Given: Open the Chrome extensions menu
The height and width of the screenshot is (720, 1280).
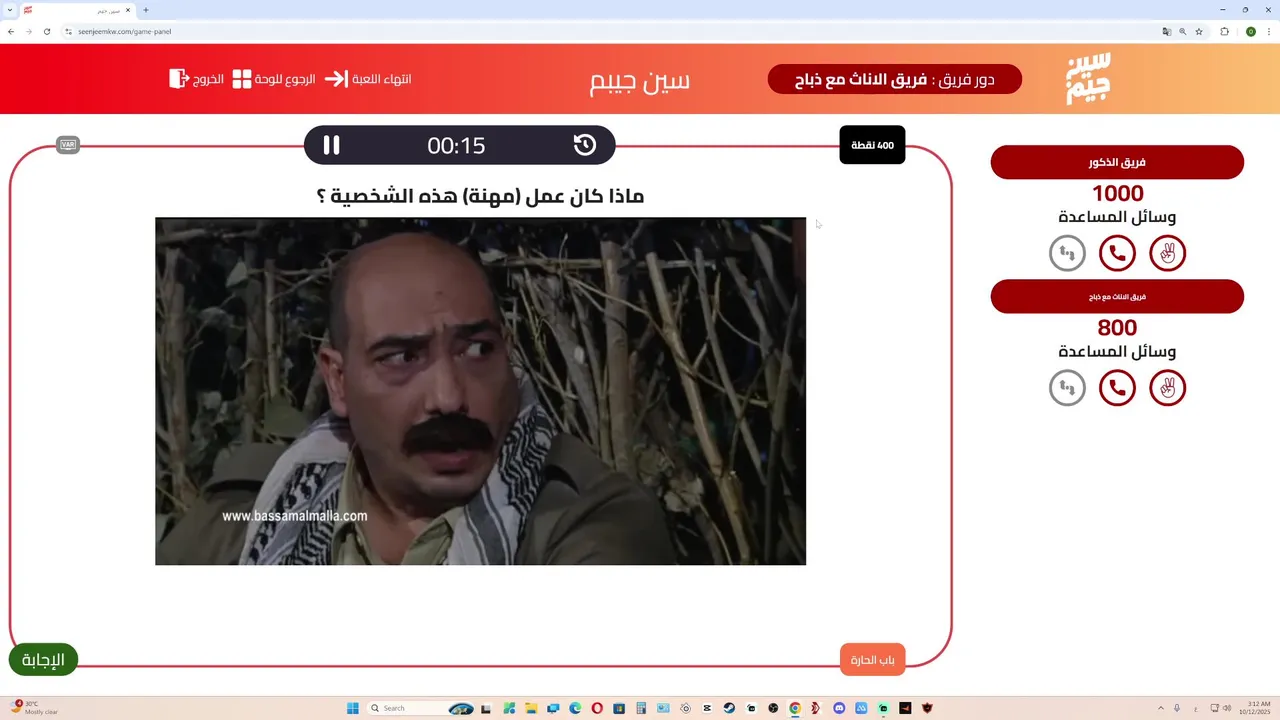Looking at the screenshot, I should 1224,31.
